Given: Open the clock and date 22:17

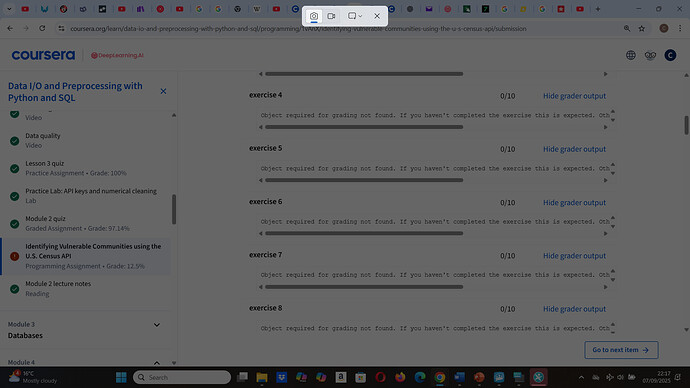Looking at the screenshot, I should pos(656,377).
